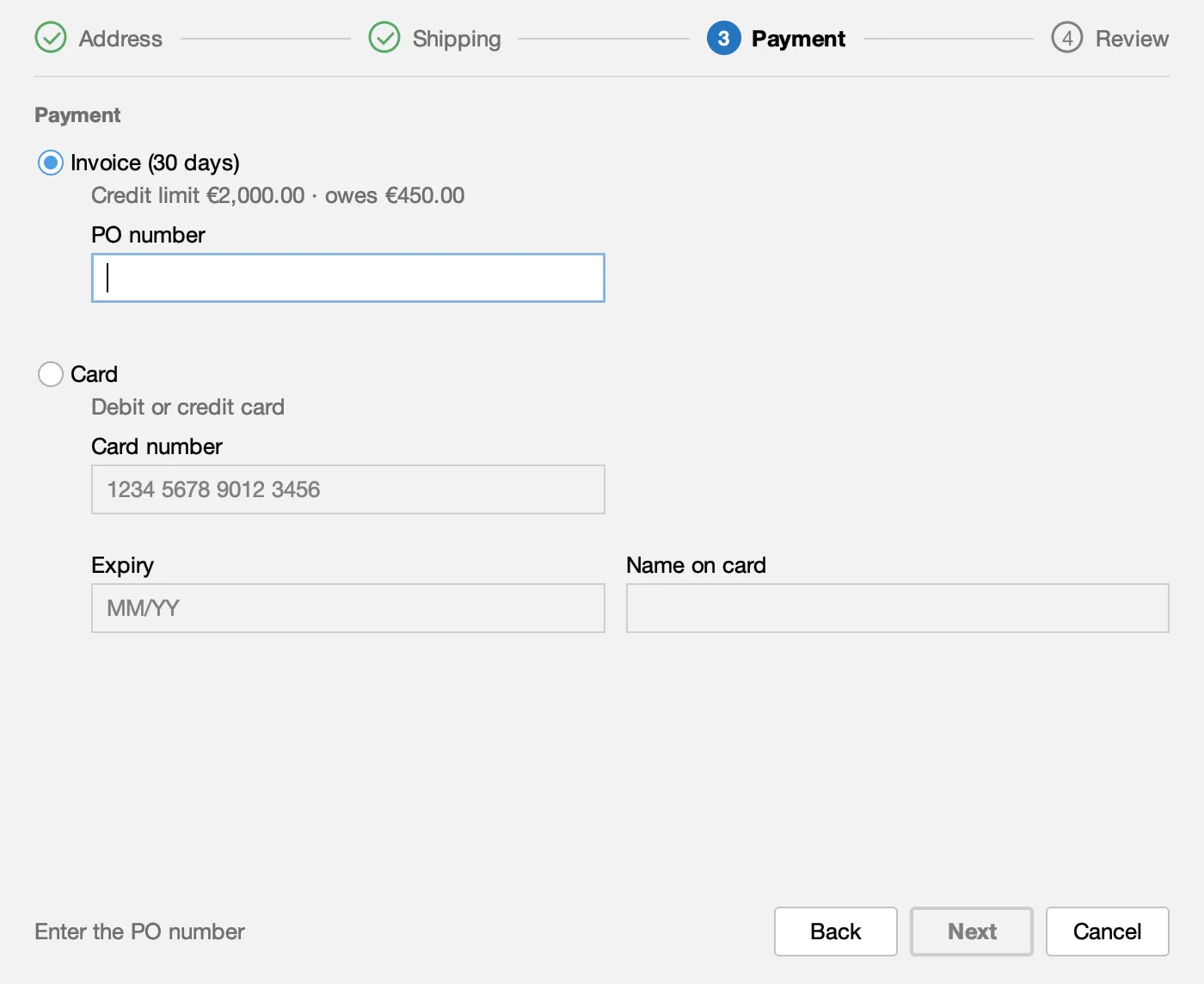
Task: Focus the PO number input field
Action: click(348, 278)
